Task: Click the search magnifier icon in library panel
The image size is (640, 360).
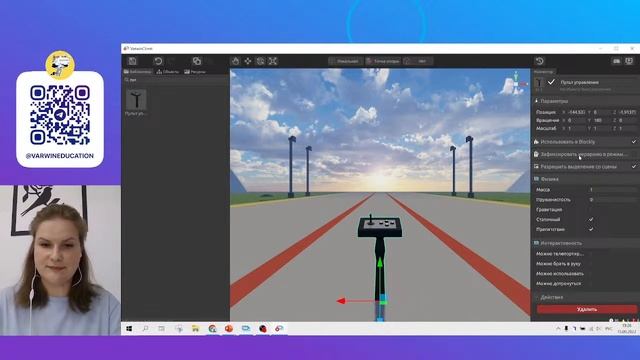Action: pos(127,80)
